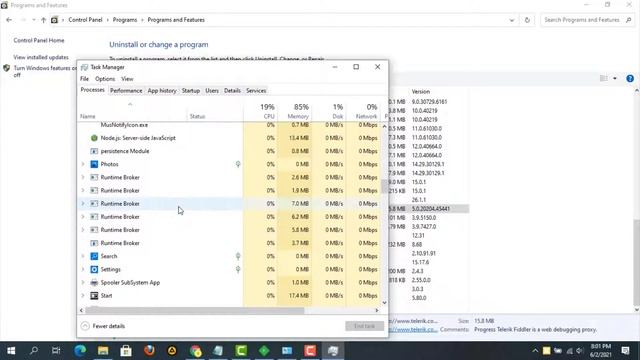Switch to the Details tab

(x=232, y=91)
